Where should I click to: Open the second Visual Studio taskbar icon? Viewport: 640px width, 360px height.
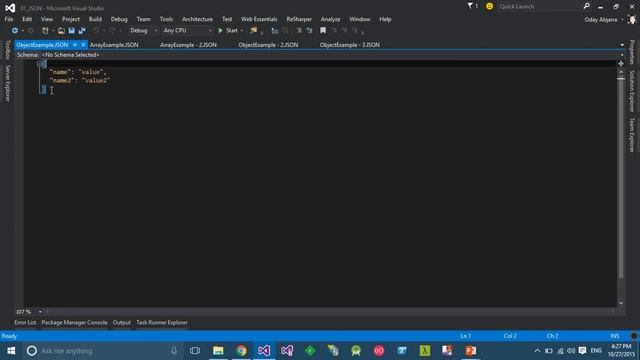287,351
